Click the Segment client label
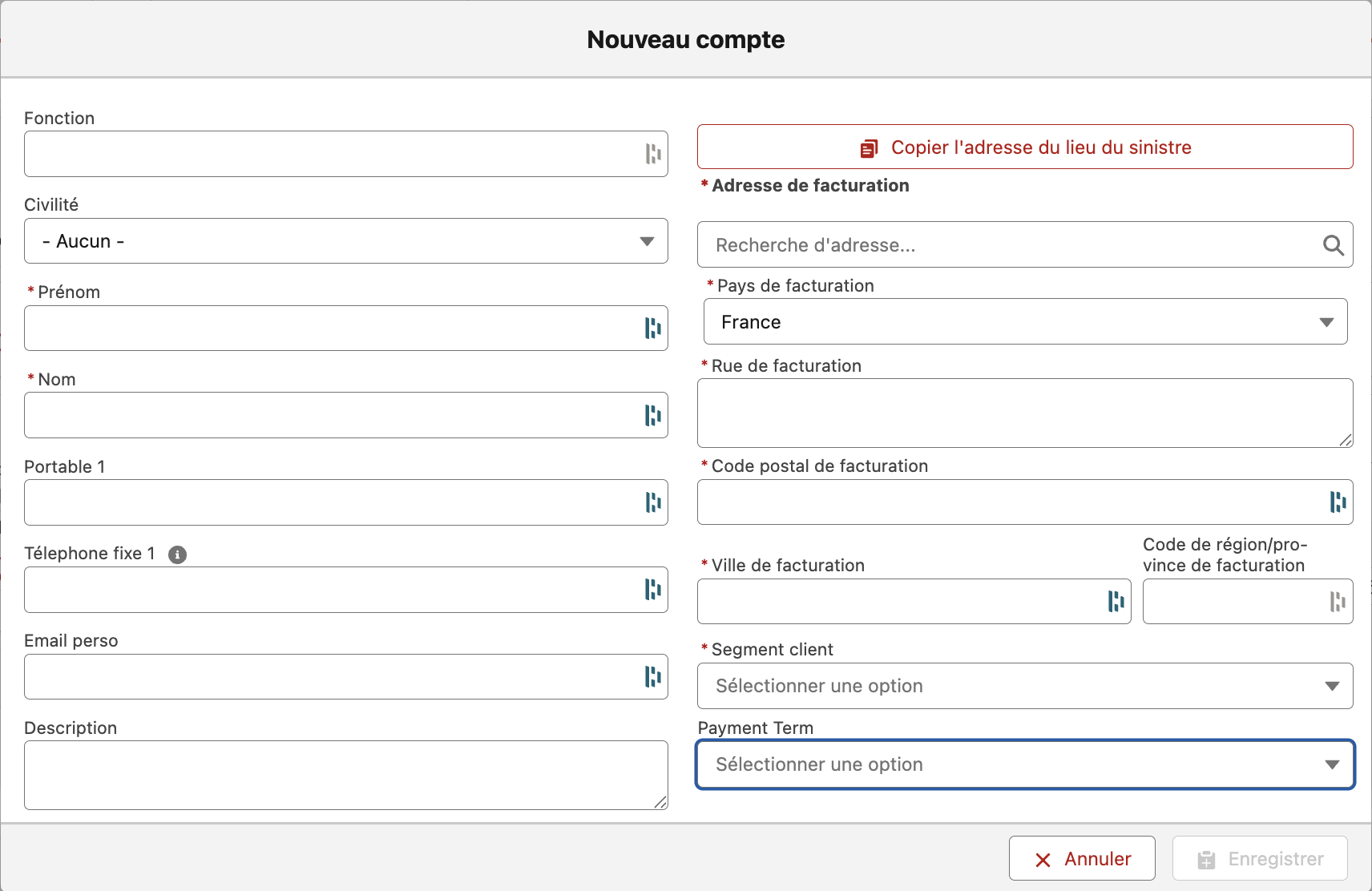 coord(773,650)
